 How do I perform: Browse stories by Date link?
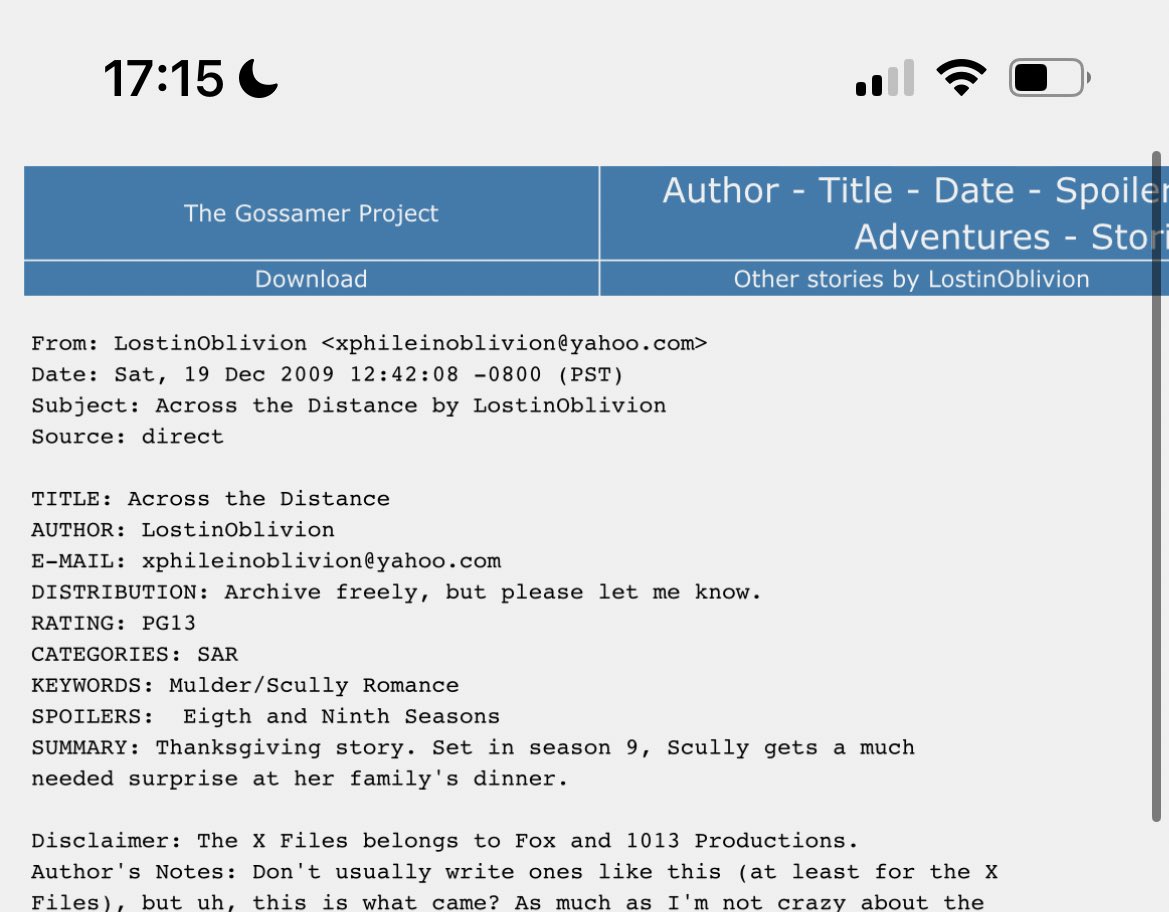coord(974,190)
